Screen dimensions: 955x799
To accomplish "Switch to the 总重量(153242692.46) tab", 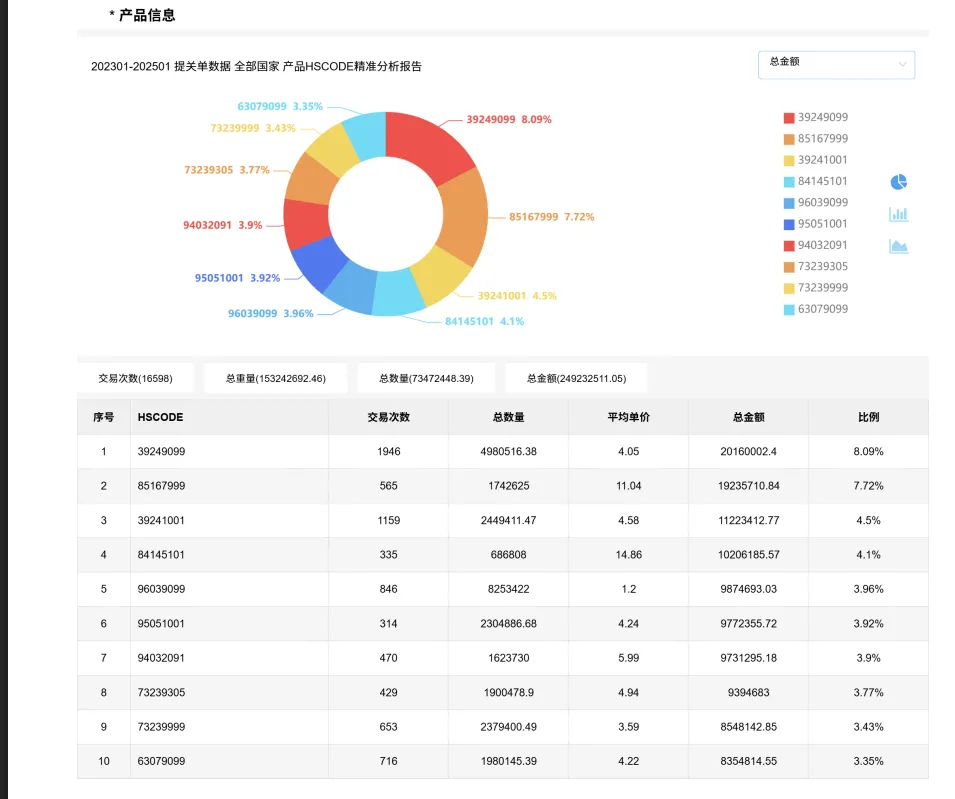I will point(275,378).
